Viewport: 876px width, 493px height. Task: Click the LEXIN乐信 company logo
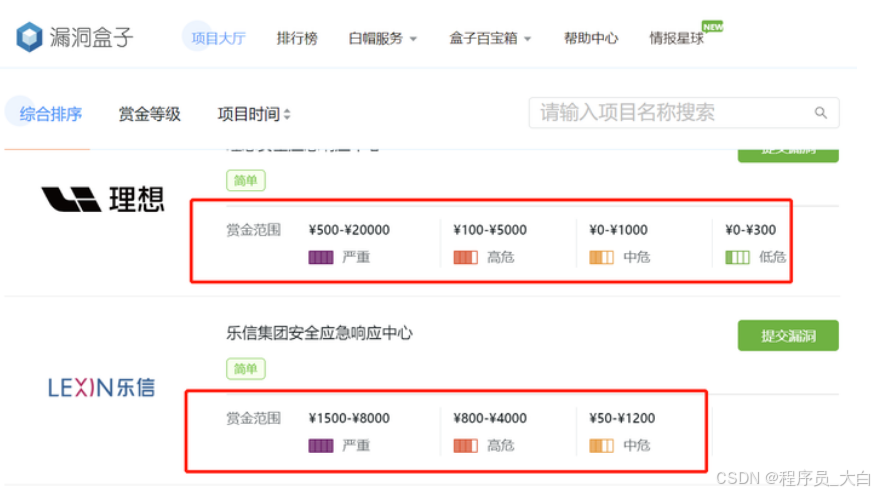point(101,387)
